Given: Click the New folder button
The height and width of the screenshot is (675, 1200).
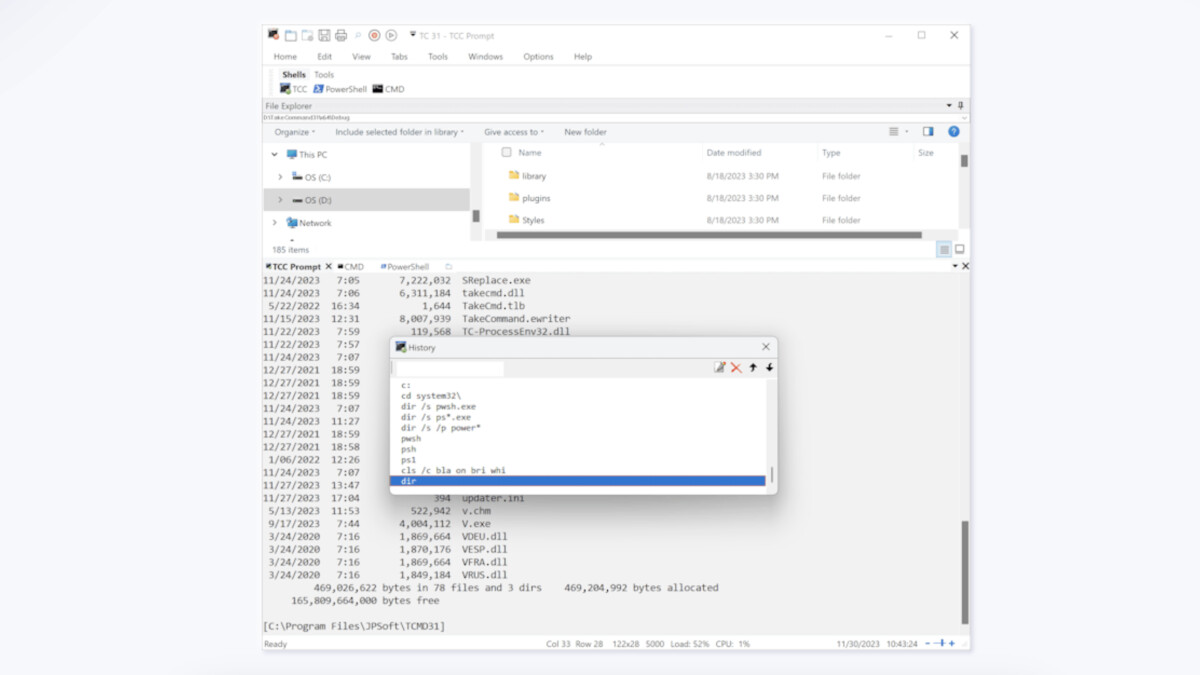Looking at the screenshot, I should click(585, 132).
